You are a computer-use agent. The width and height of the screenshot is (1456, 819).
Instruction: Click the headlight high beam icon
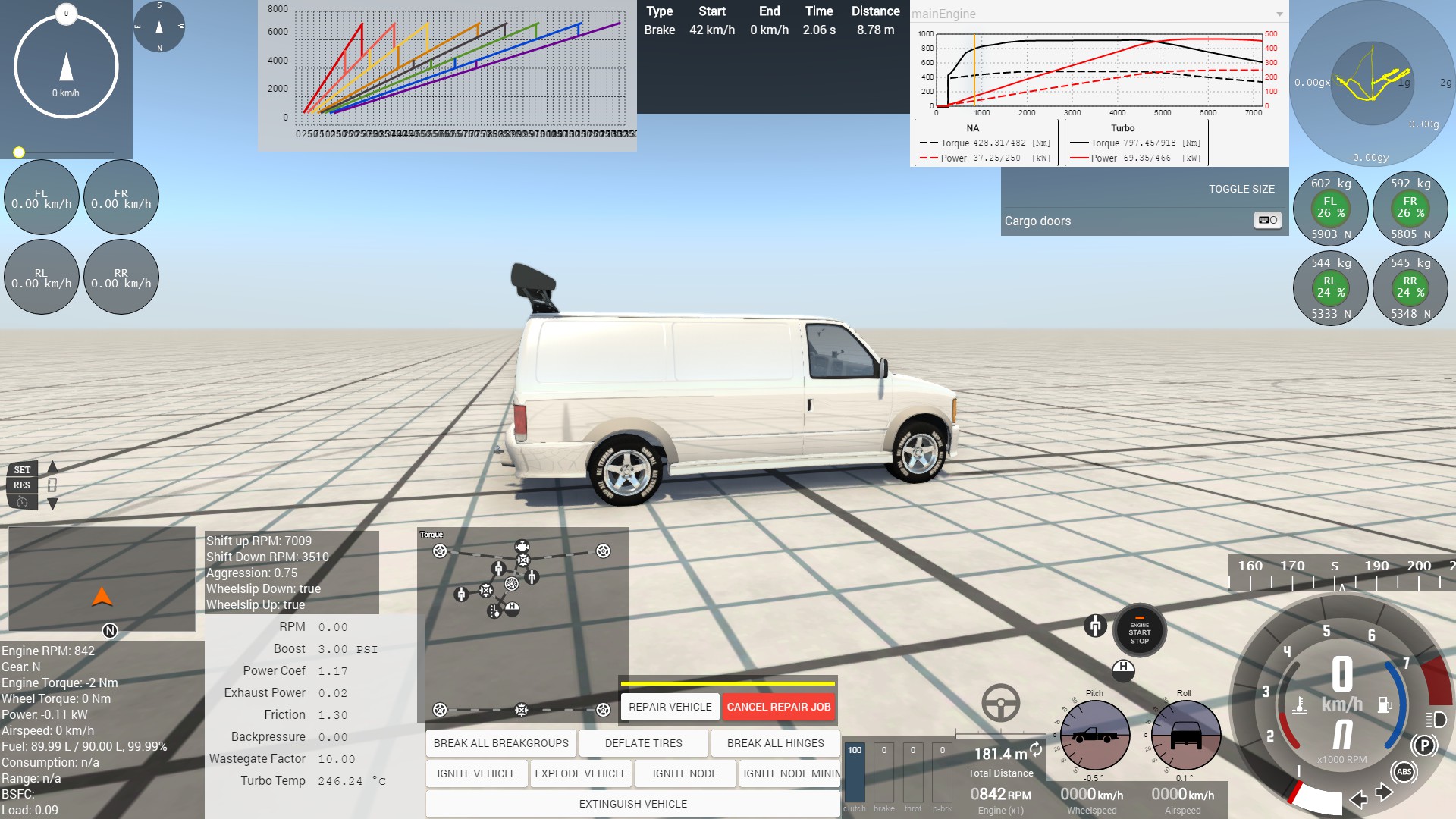(1436, 720)
